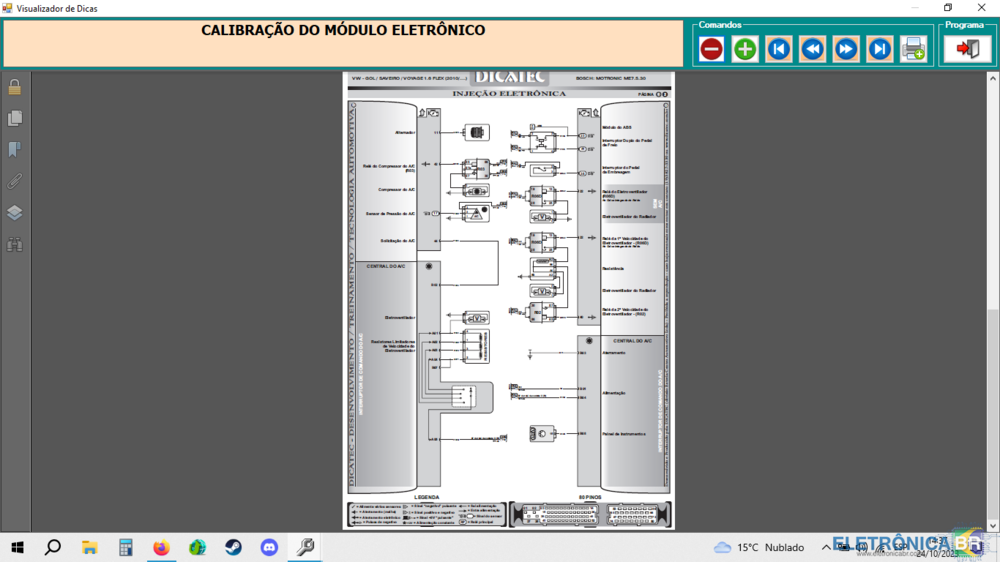1000x562 pixels.
Task: Open the padlock security panel
Action: (x=15, y=87)
